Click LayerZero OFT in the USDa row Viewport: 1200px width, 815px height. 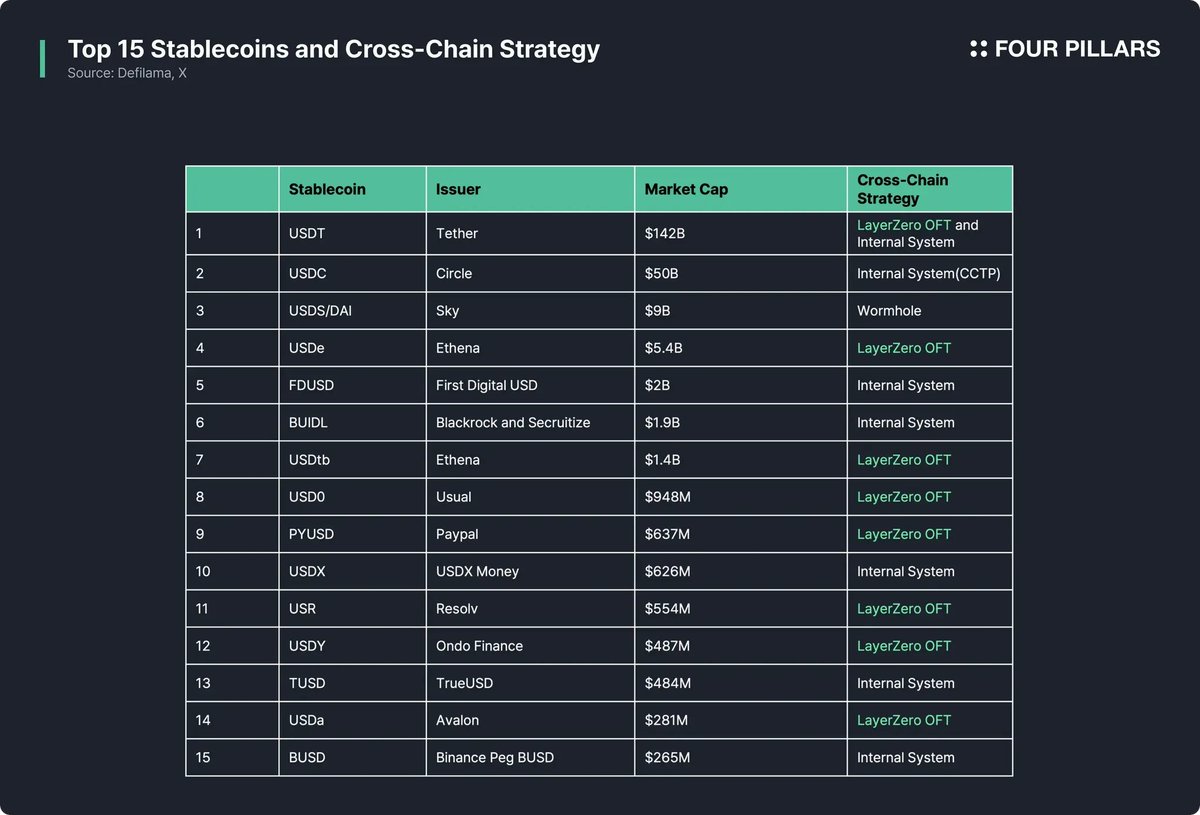tap(903, 720)
